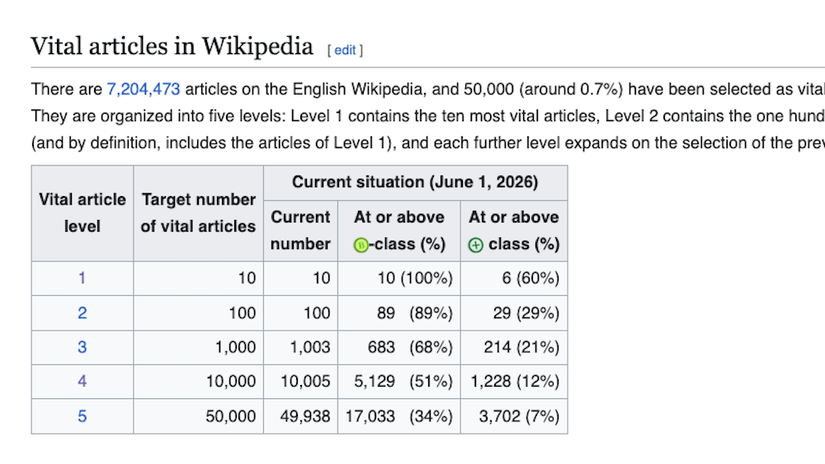The image size is (825, 464).
Task: Click the 'Vital article level' column header
Action: click(82, 213)
